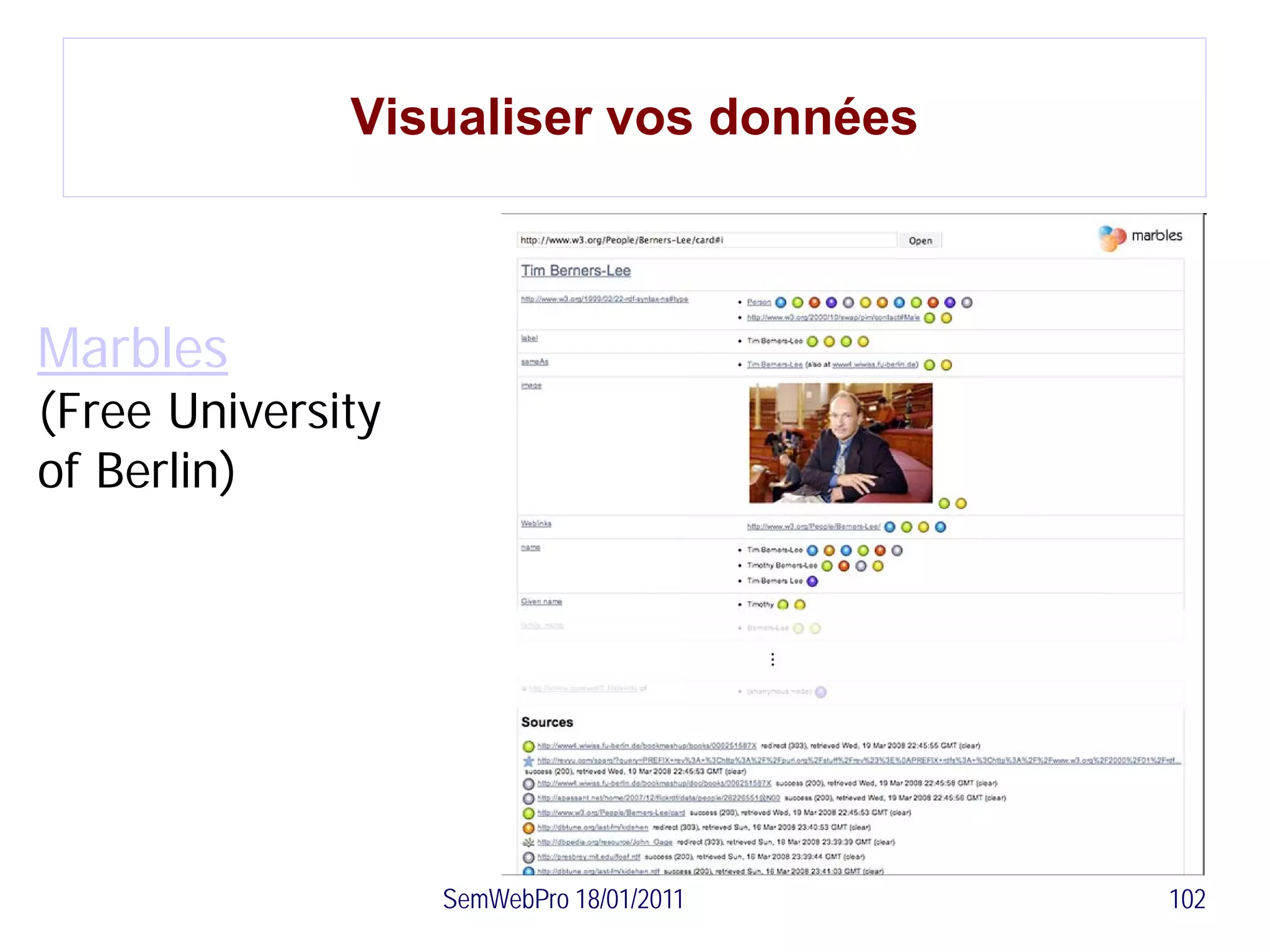Click the yellow marble in Weblinks row

point(923,527)
